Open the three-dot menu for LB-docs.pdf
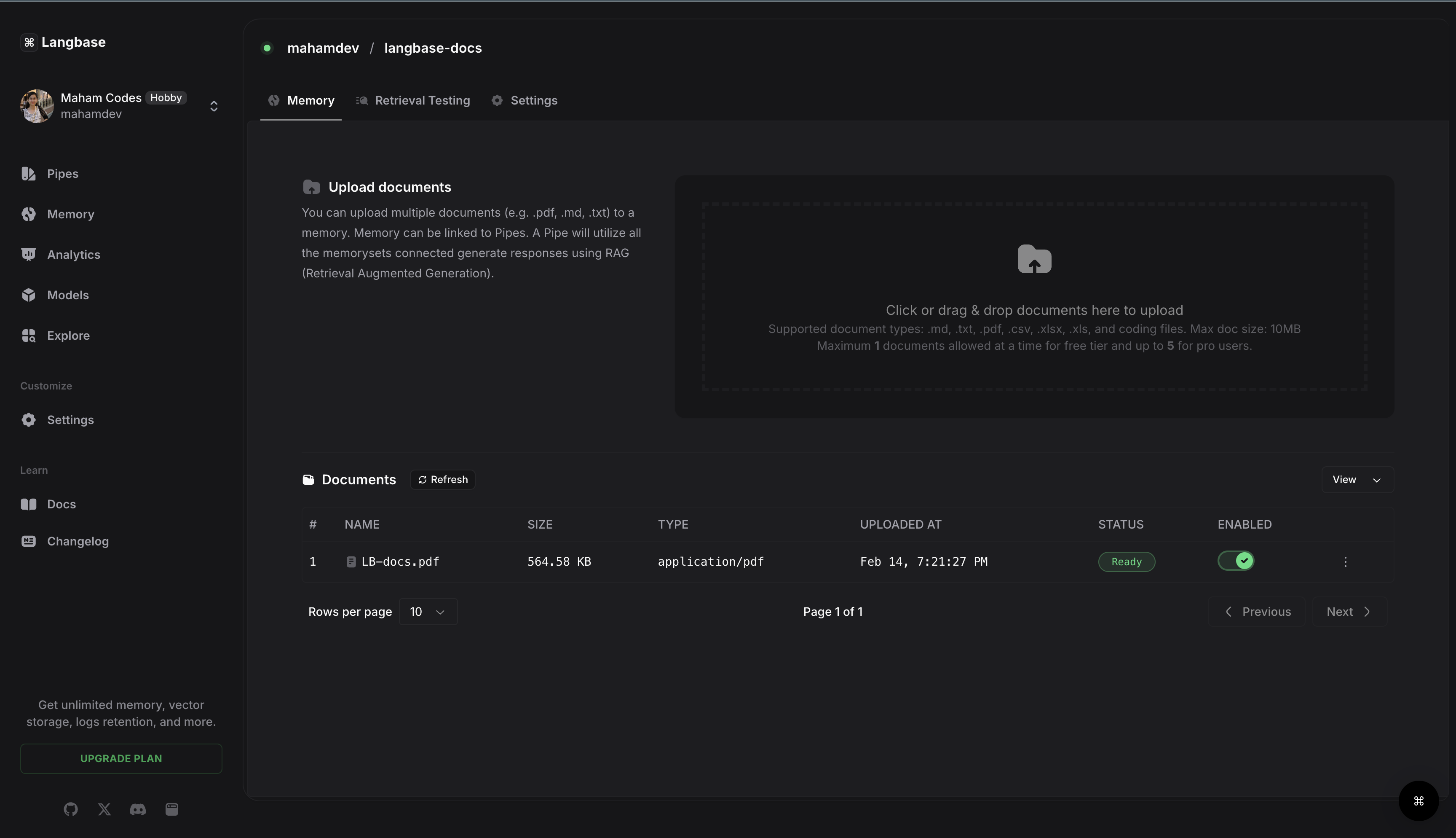1456x838 pixels. click(1345, 562)
